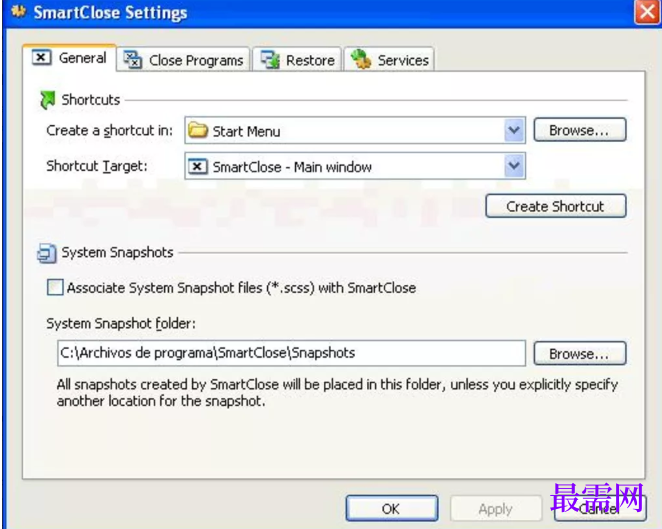Click the Restore tab icon

(270, 60)
